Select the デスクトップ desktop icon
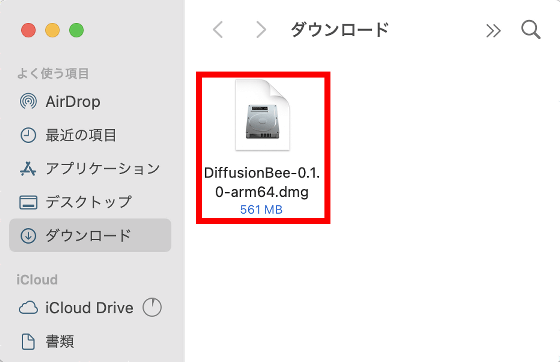The image size is (560, 362). 28,202
